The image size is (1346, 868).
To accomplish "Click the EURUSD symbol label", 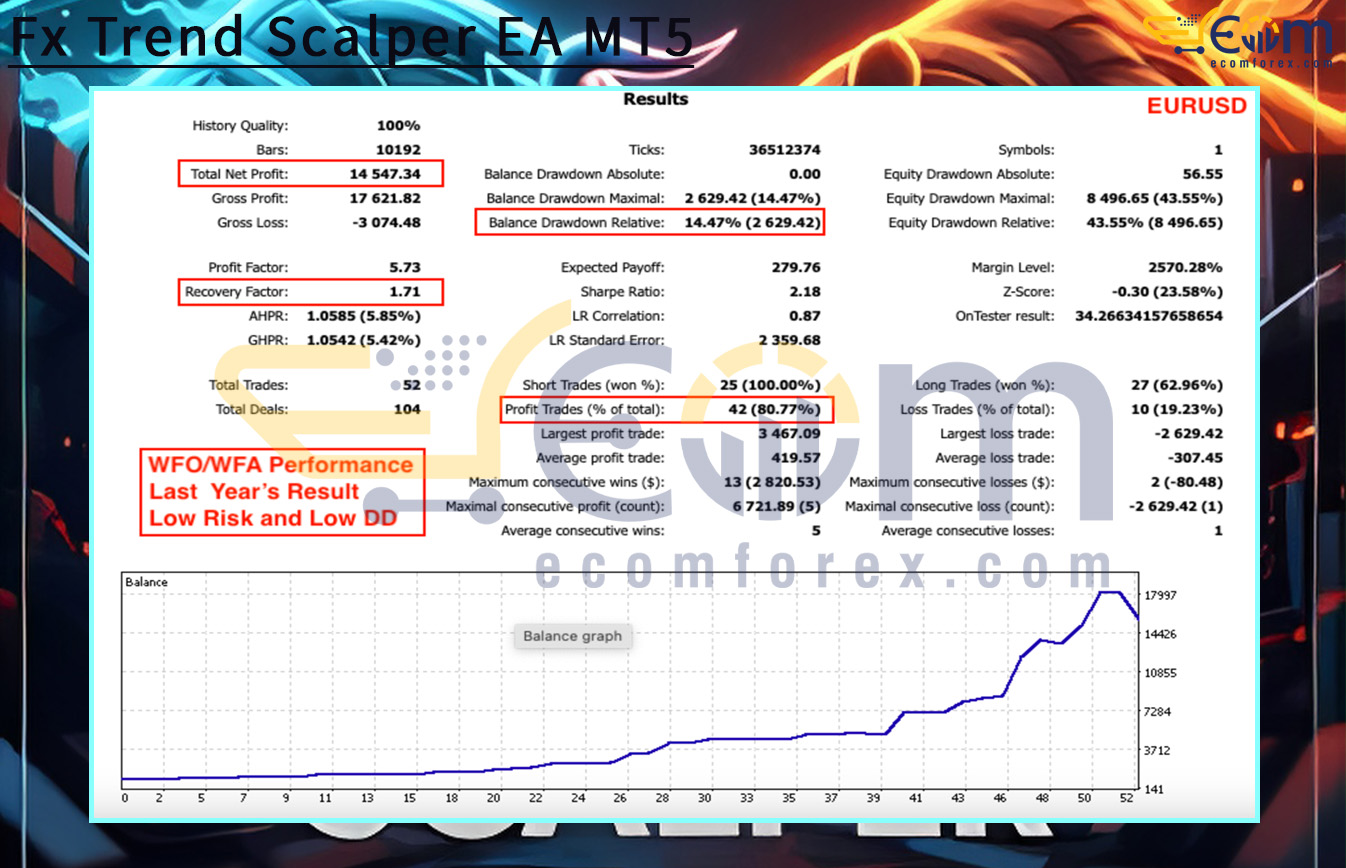I will click(x=1197, y=105).
